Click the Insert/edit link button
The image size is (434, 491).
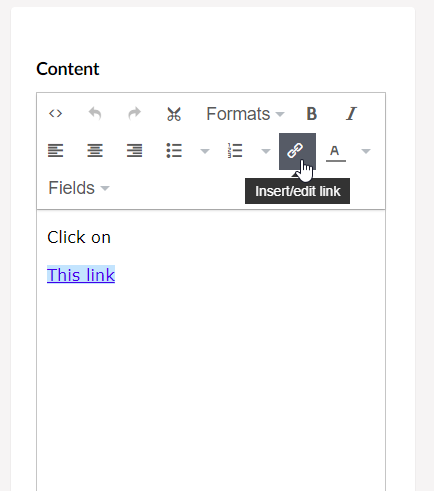click(297, 151)
